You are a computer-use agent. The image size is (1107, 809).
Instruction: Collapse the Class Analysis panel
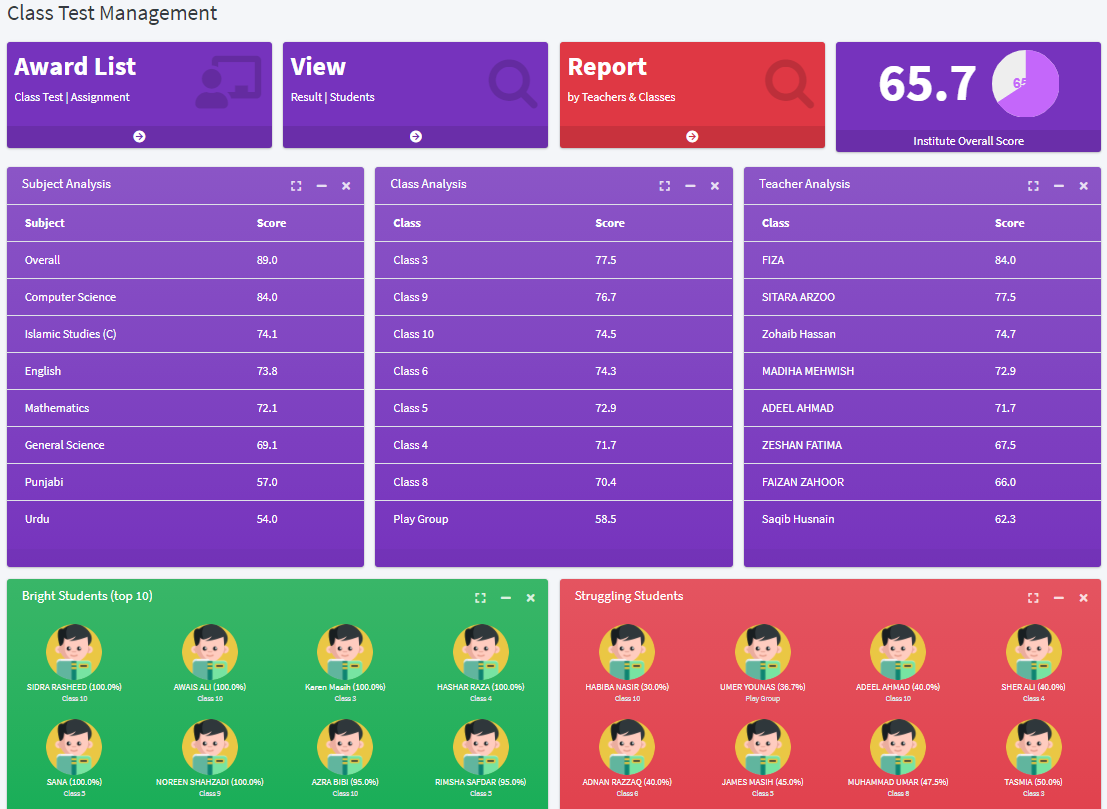coord(690,186)
